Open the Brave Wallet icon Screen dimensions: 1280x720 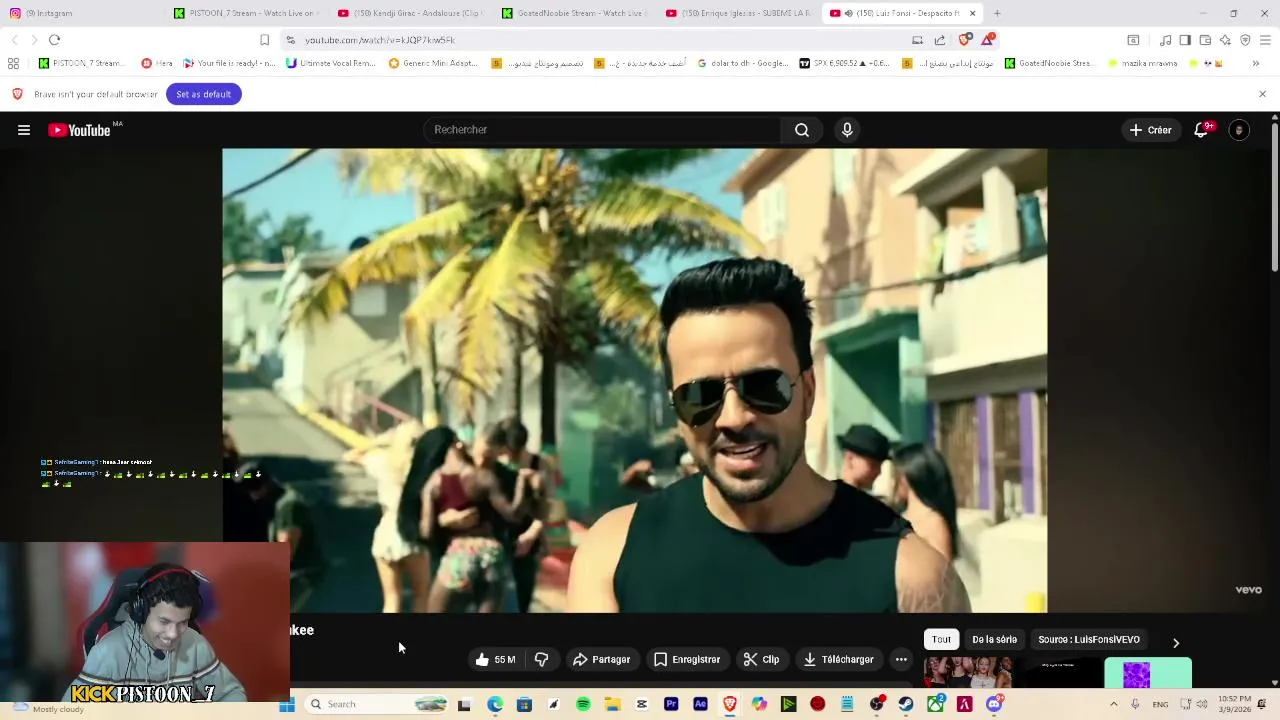(1205, 40)
